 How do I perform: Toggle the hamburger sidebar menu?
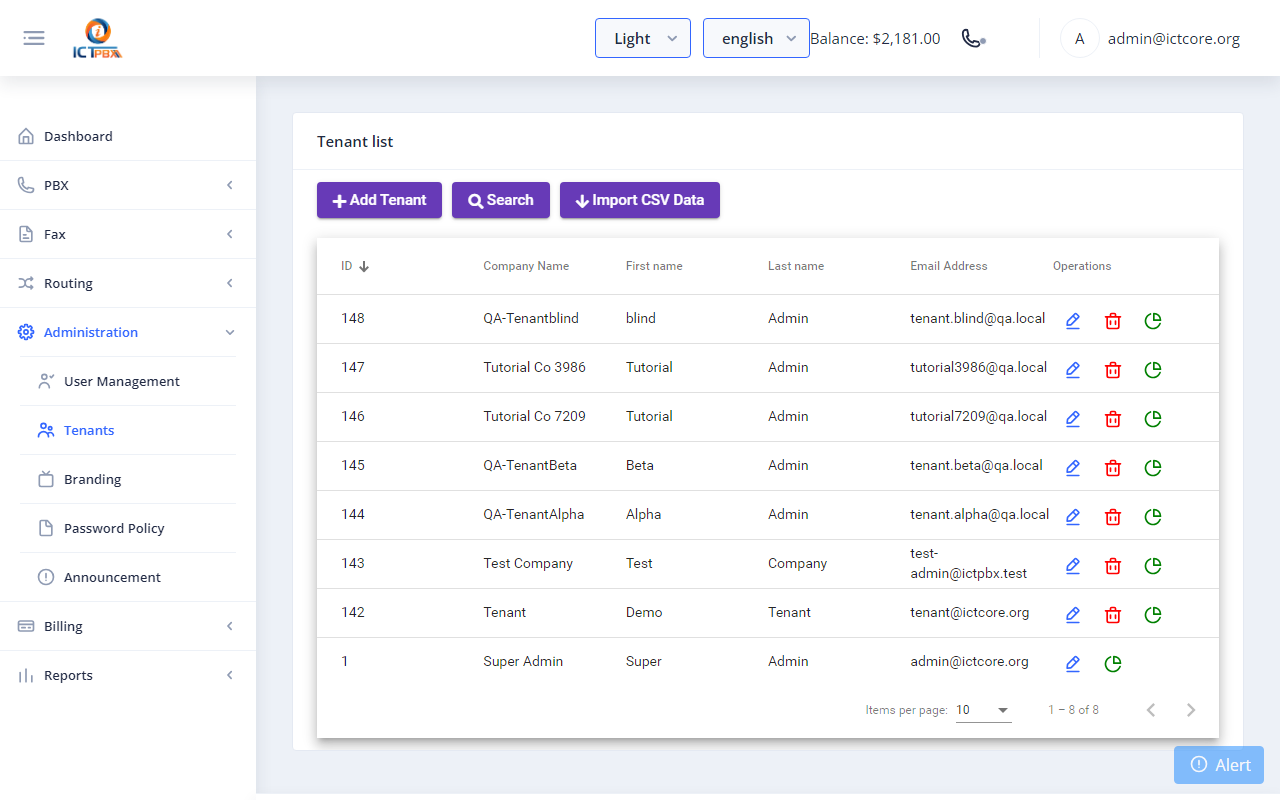coord(34,38)
